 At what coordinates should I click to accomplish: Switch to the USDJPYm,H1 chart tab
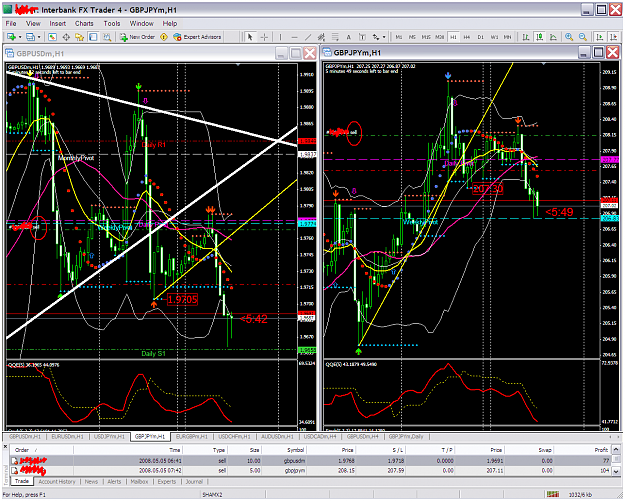click(109, 436)
